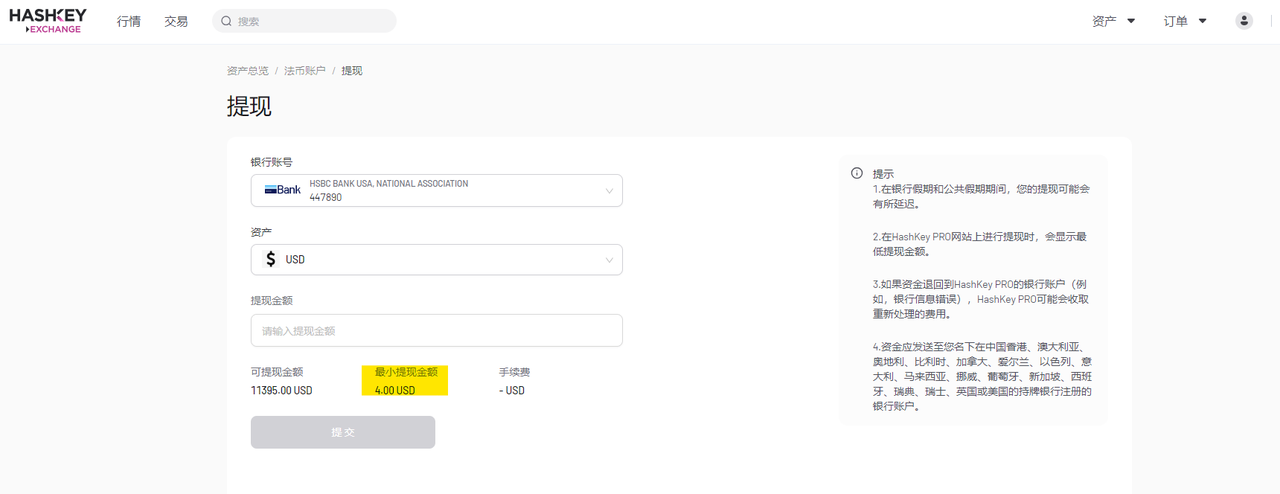Viewport: 1280px width, 494px height.
Task: Focus the 搜索 search box
Action: (304, 21)
